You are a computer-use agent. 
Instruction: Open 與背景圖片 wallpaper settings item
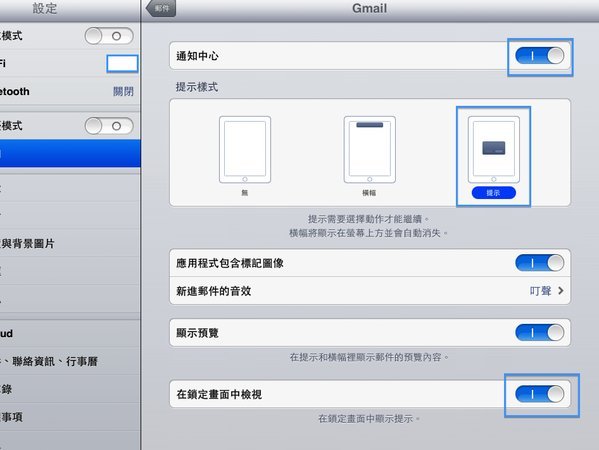click(70, 243)
